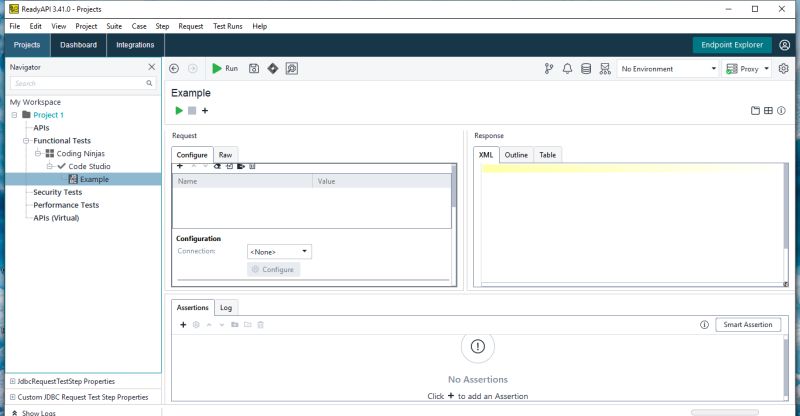Viewport: 800px width, 416px height.
Task: Go back using the back arrow icon
Action: point(174,68)
